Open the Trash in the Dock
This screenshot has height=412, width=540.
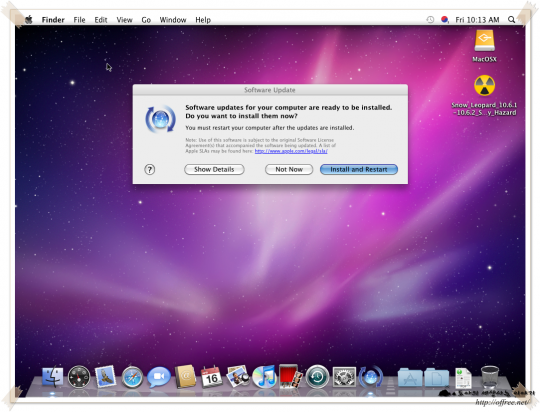tap(489, 377)
